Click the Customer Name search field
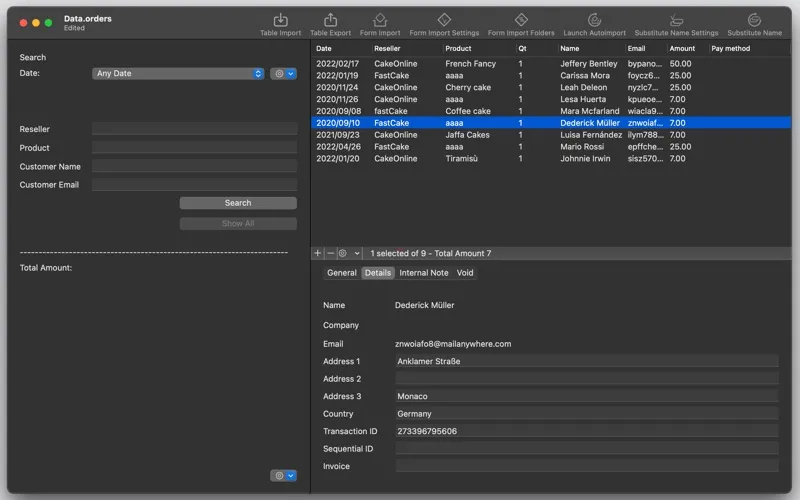The width and height of the screenshot is (800, 500). coord(194,166)
